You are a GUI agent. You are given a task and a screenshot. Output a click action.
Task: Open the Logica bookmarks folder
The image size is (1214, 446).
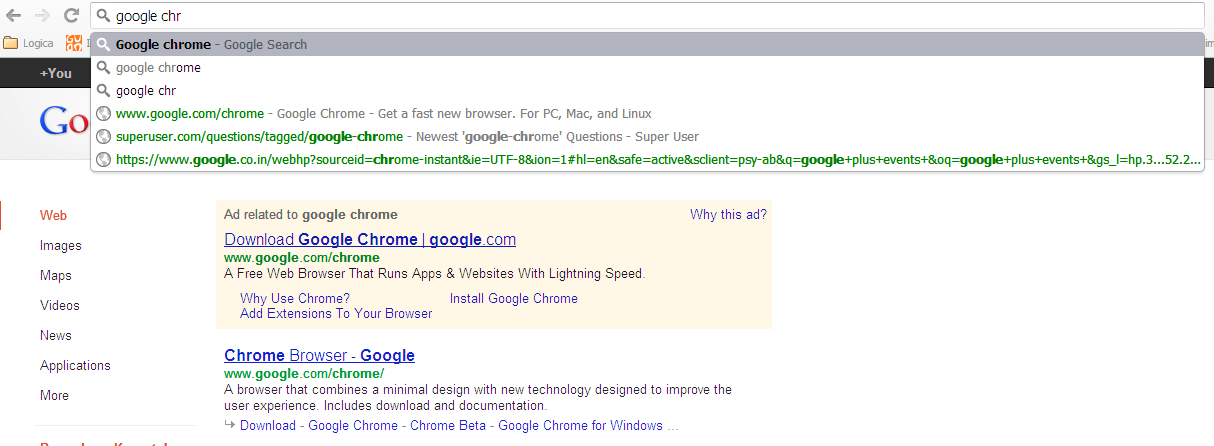[28, 43]
